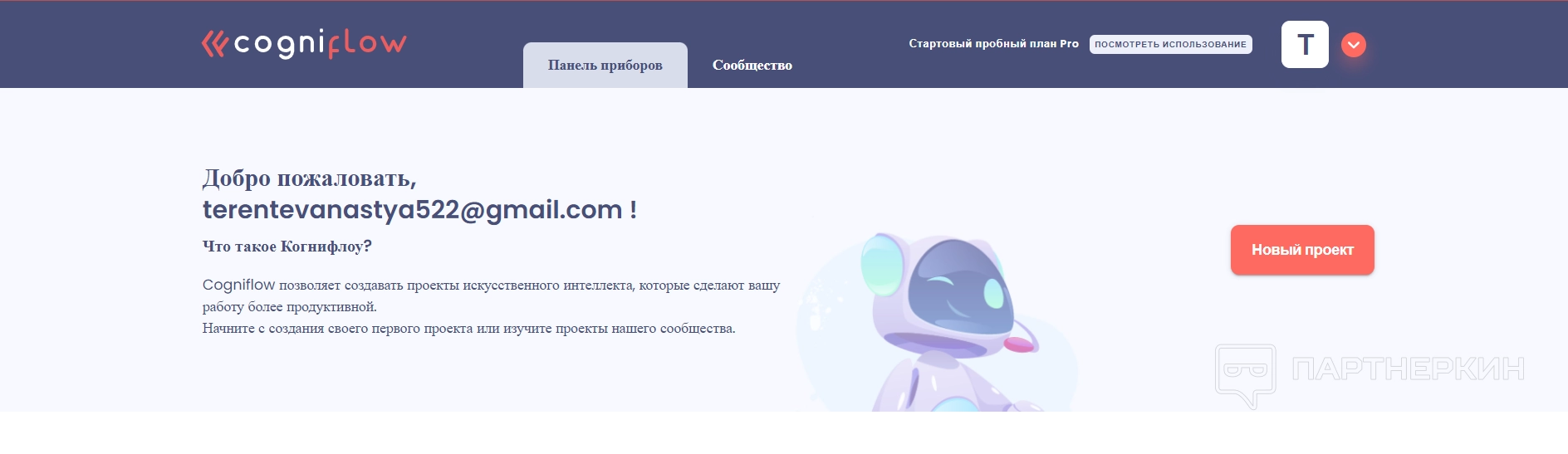Screen dimensions: 1568x454
Task: Create a project with Новый проект
Action: click(1302, 250)
